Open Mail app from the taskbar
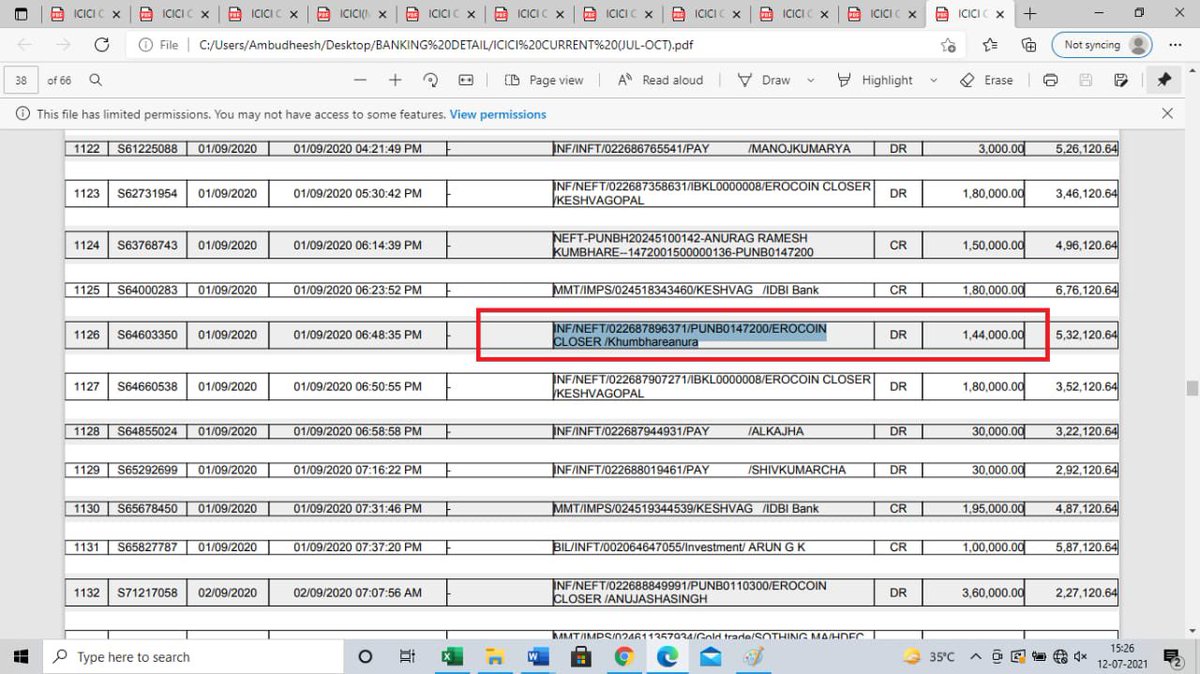Image resolution: width=1200 pixels, height=674 pixels. [x=711, y=657]
